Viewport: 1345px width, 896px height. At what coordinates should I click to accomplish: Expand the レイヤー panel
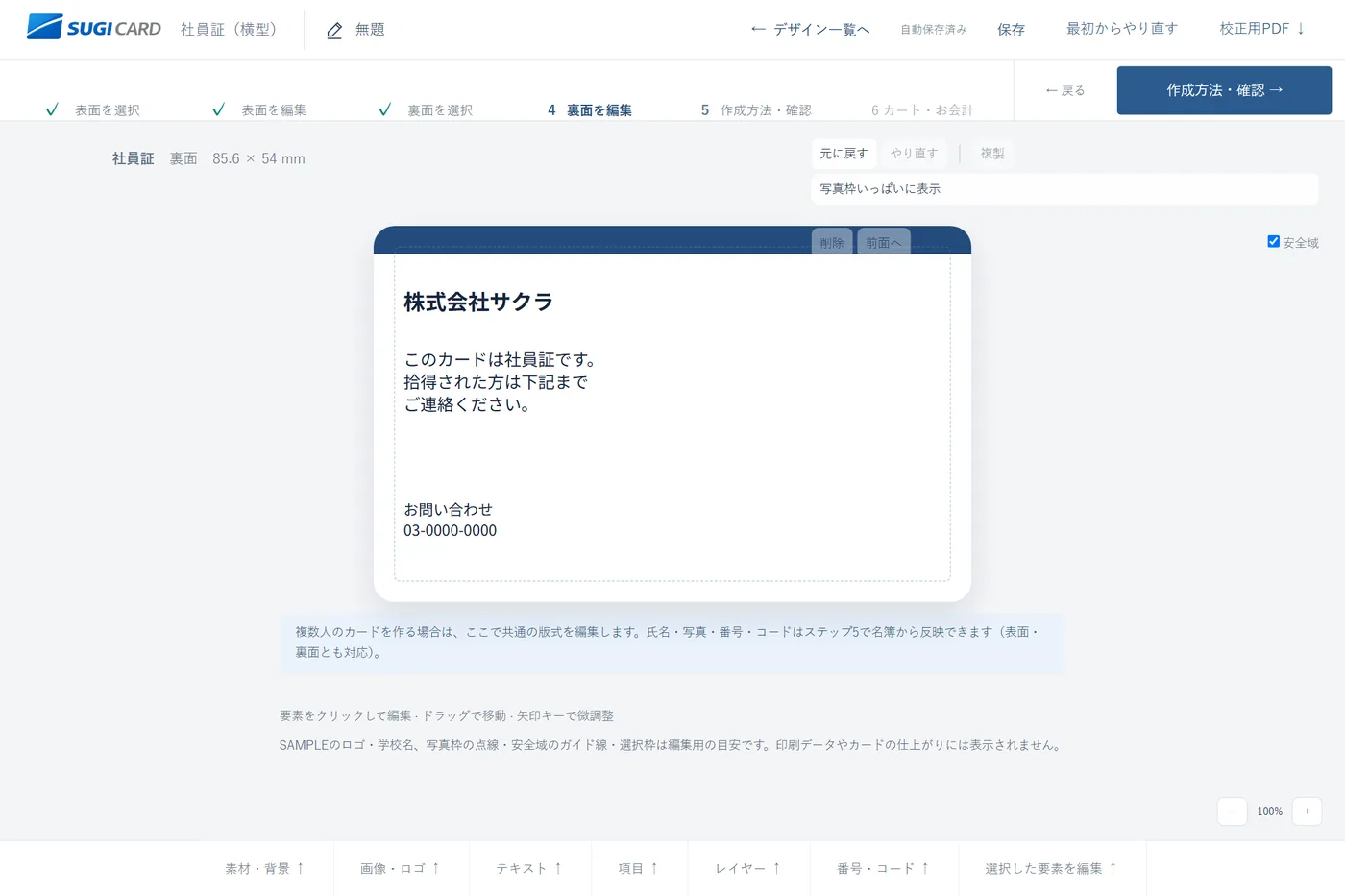tap(748, 868)
